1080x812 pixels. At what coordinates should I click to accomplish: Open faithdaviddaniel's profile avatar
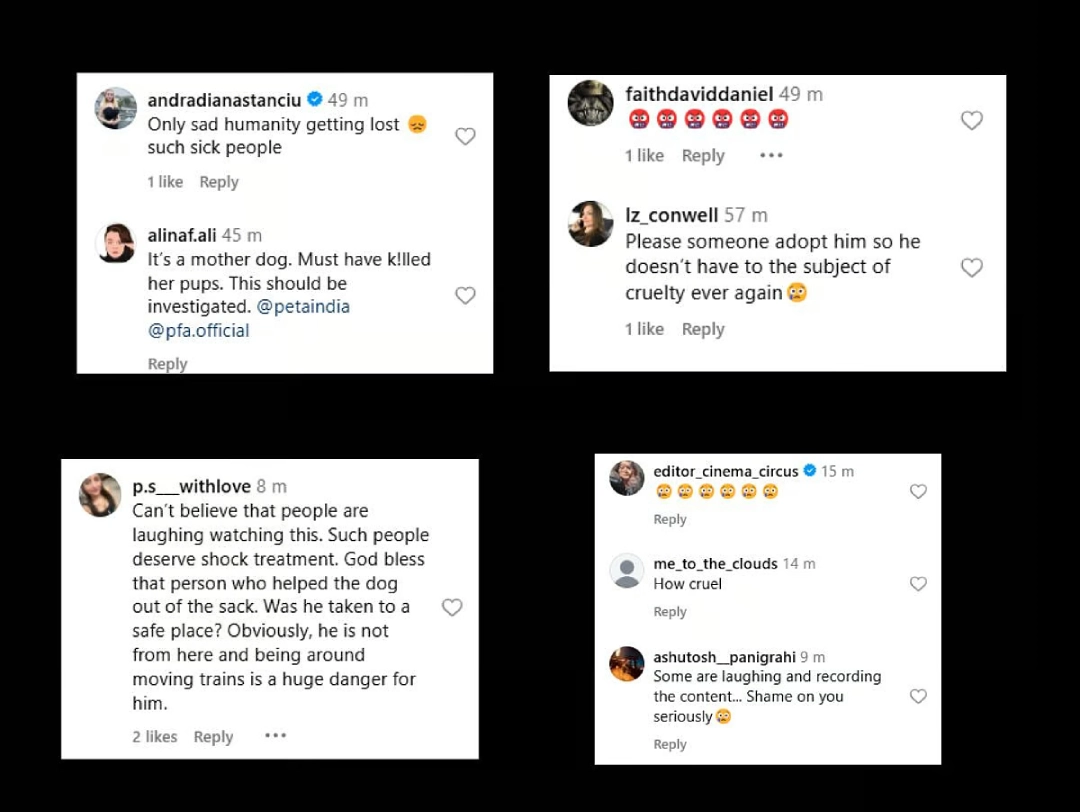pyautogui.click(x=590, y=103)
